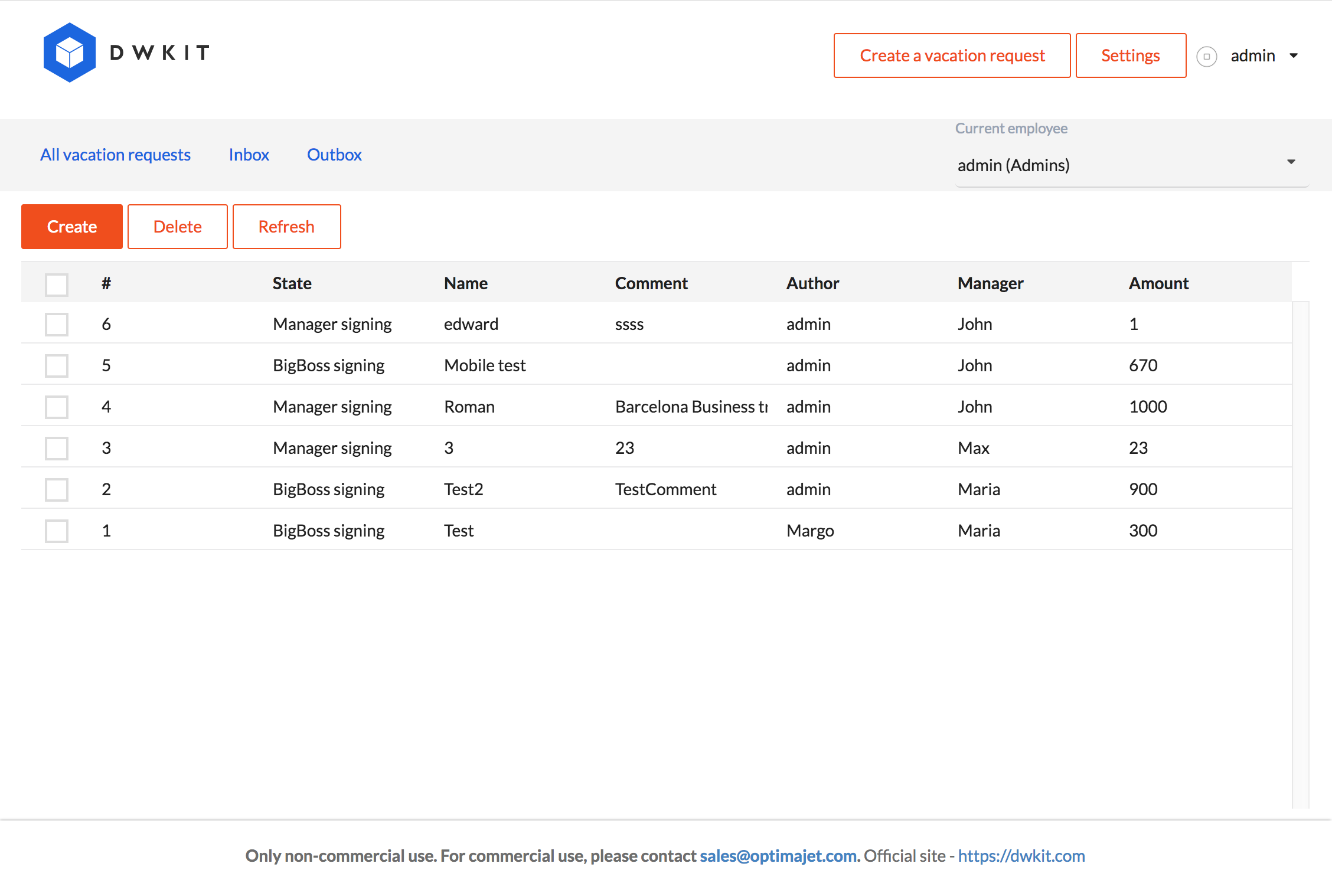Open the Inbox tab
Screen dimensions: 1332x896
pos(249,155)
